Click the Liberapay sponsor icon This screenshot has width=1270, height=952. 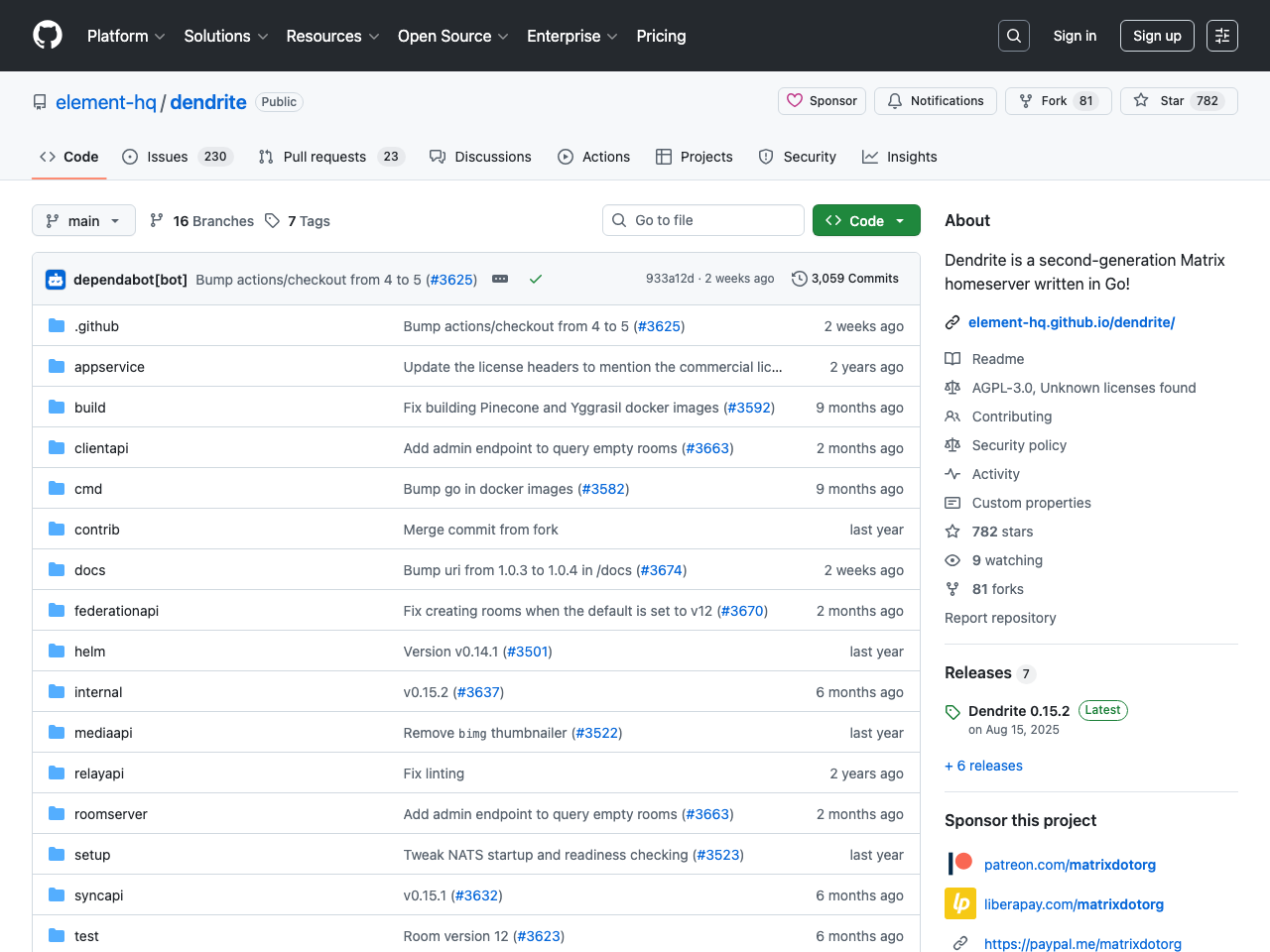coord(959,903)
